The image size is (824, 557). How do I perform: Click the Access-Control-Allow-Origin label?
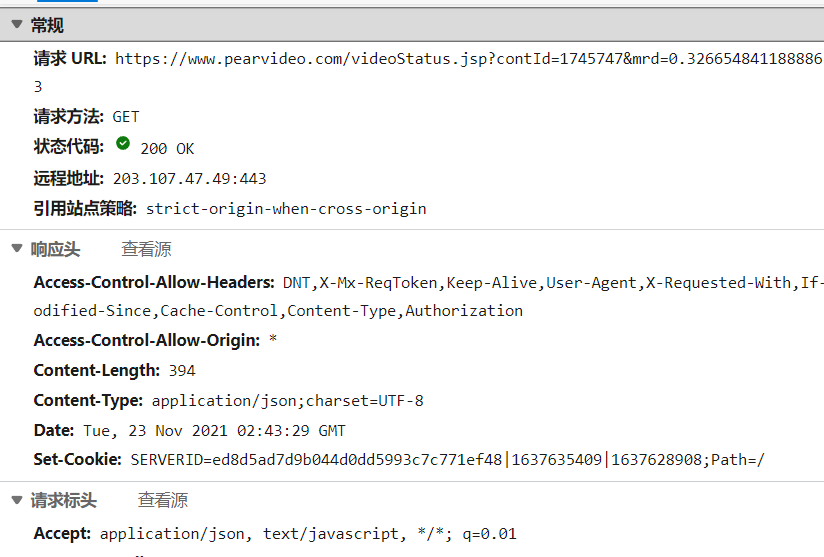click(x=147, y=341)
